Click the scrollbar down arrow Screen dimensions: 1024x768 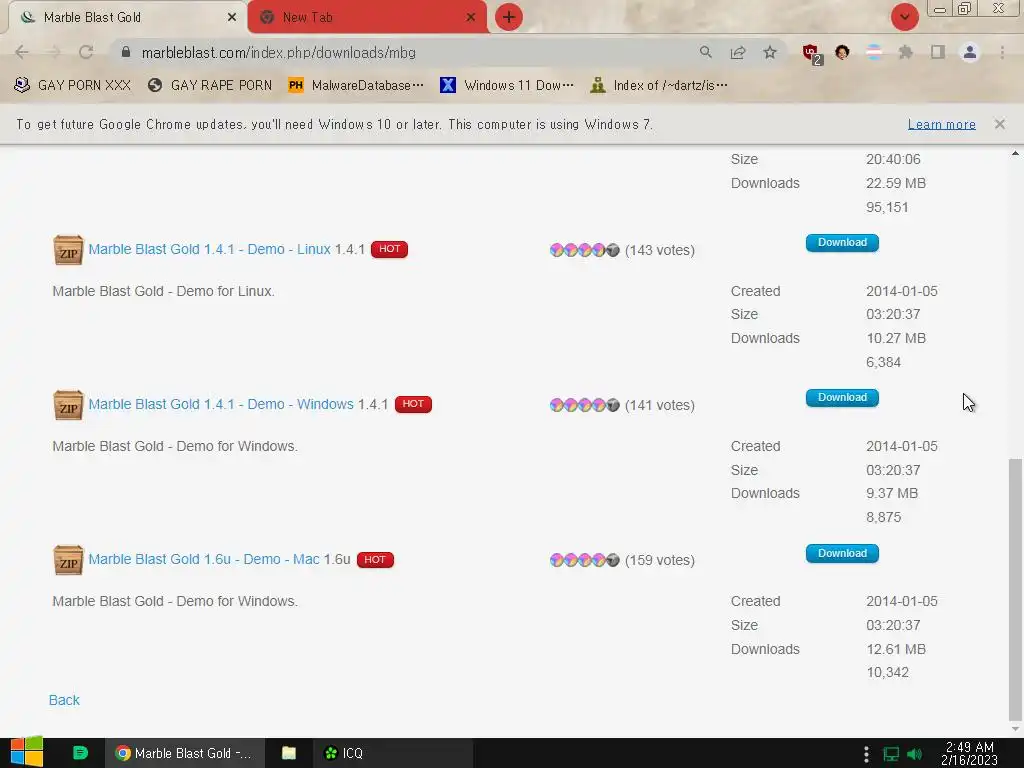point(1015,729)
